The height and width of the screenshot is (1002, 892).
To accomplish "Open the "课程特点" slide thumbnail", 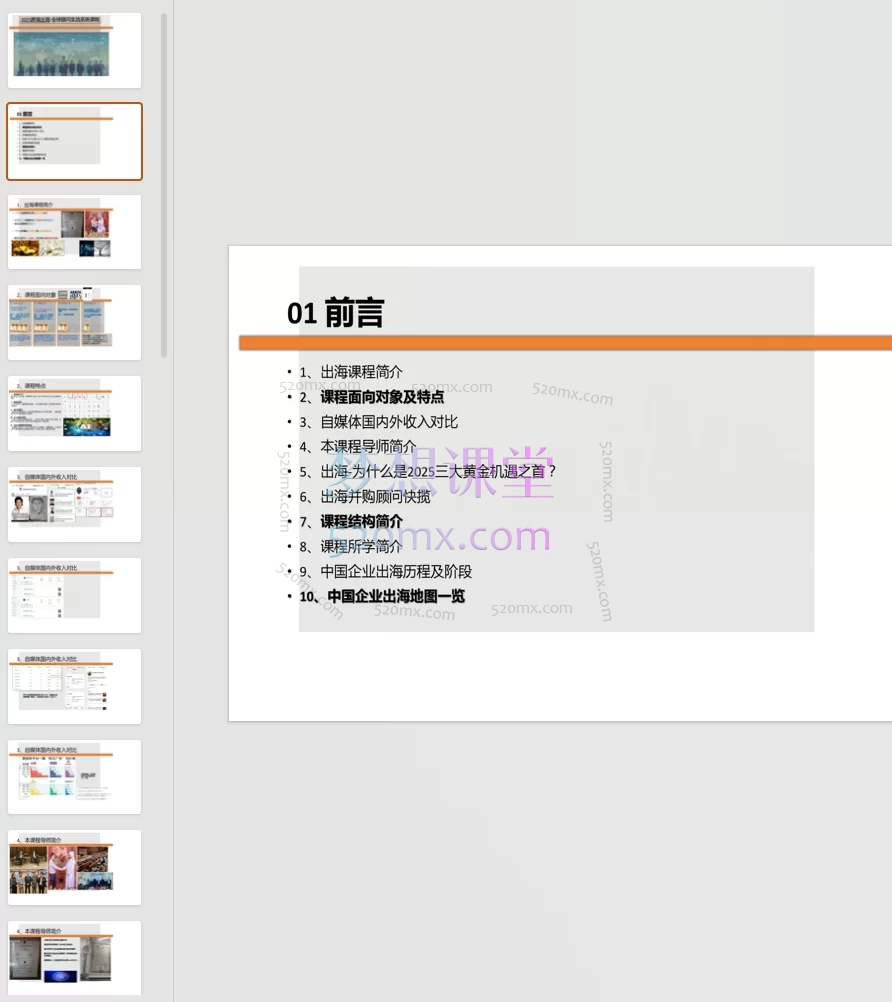I will click(74, 412).
